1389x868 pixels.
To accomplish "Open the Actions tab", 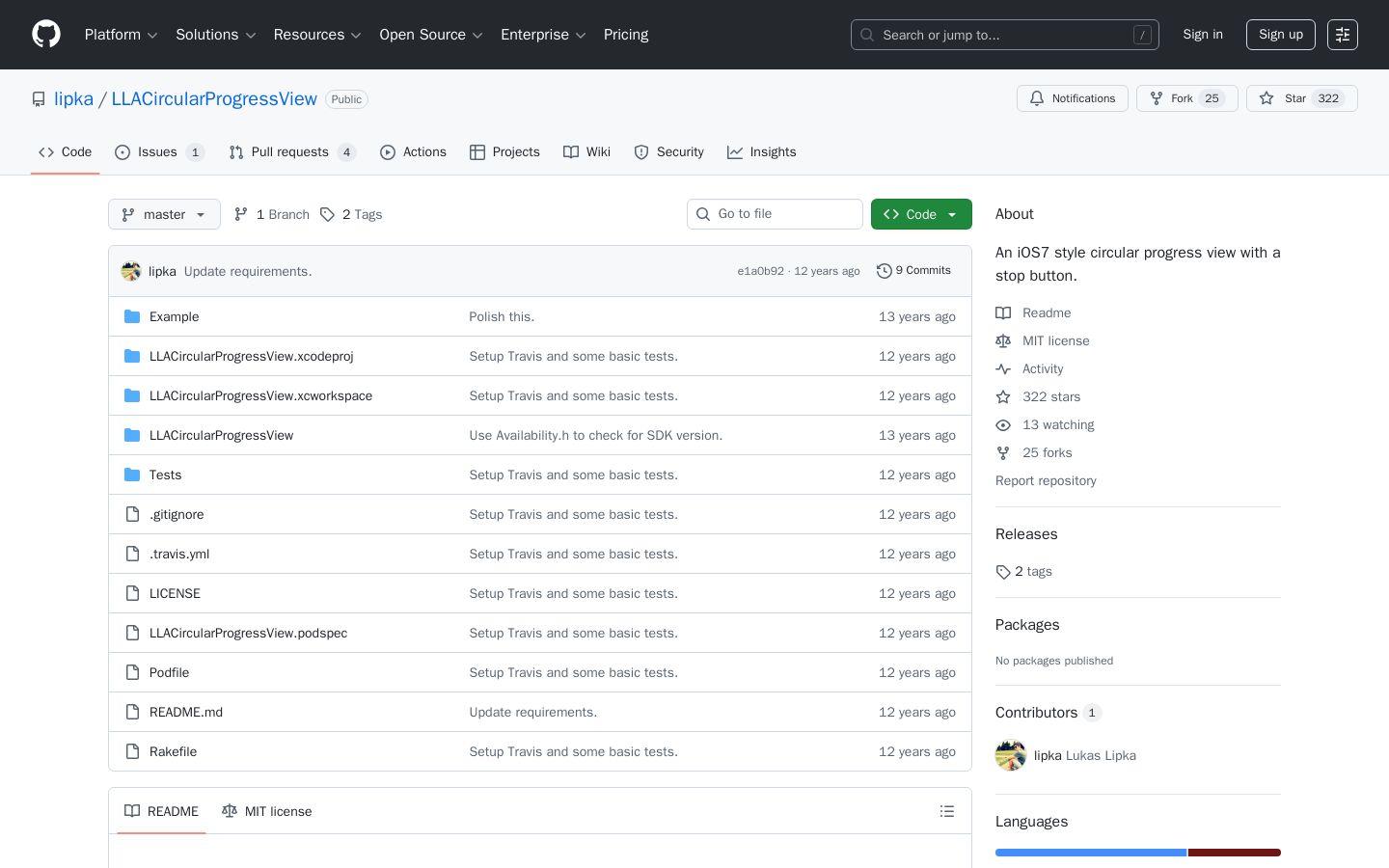I will tap(413, 152).
